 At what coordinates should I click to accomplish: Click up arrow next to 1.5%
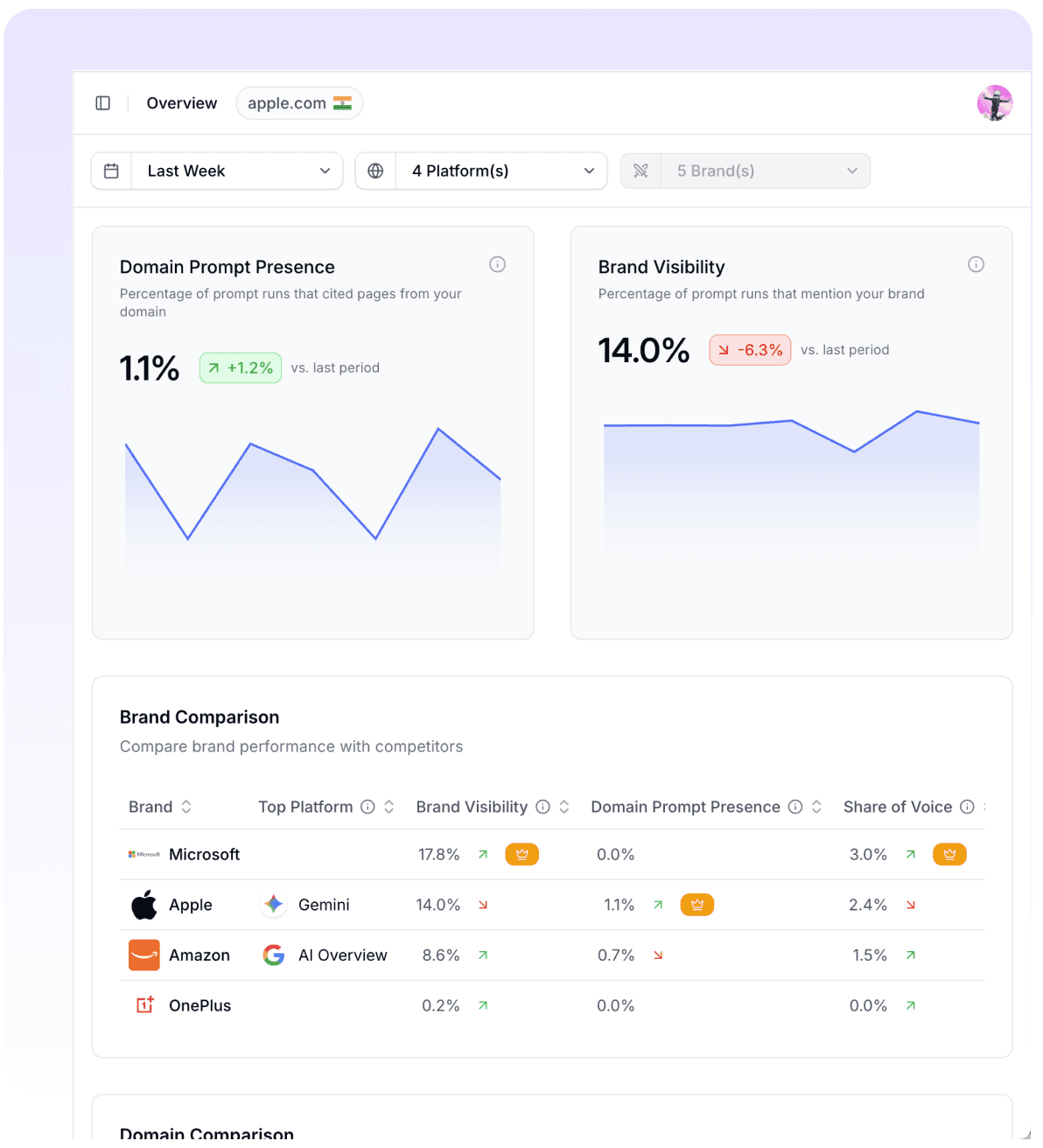pos(911,955)
